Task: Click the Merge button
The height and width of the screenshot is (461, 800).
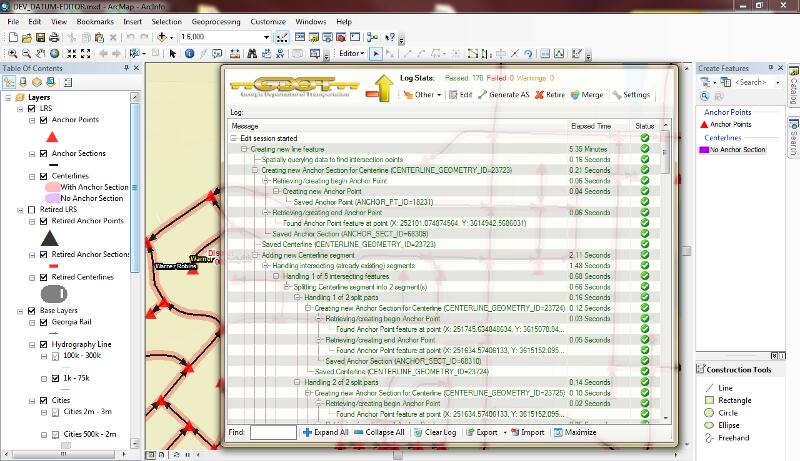Action: 587,95
